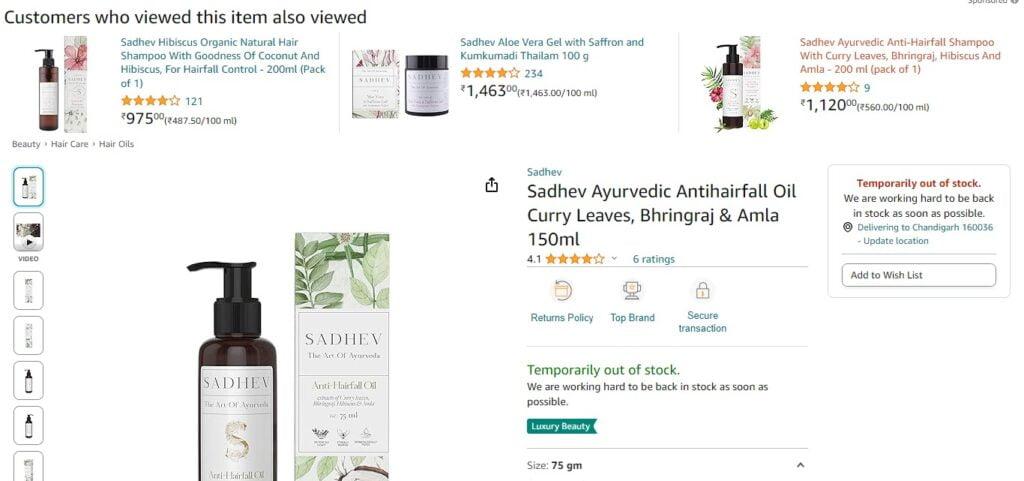Screen dimensions: 1024x481
Task: Click Update location link
Action: tap(895, 241)
